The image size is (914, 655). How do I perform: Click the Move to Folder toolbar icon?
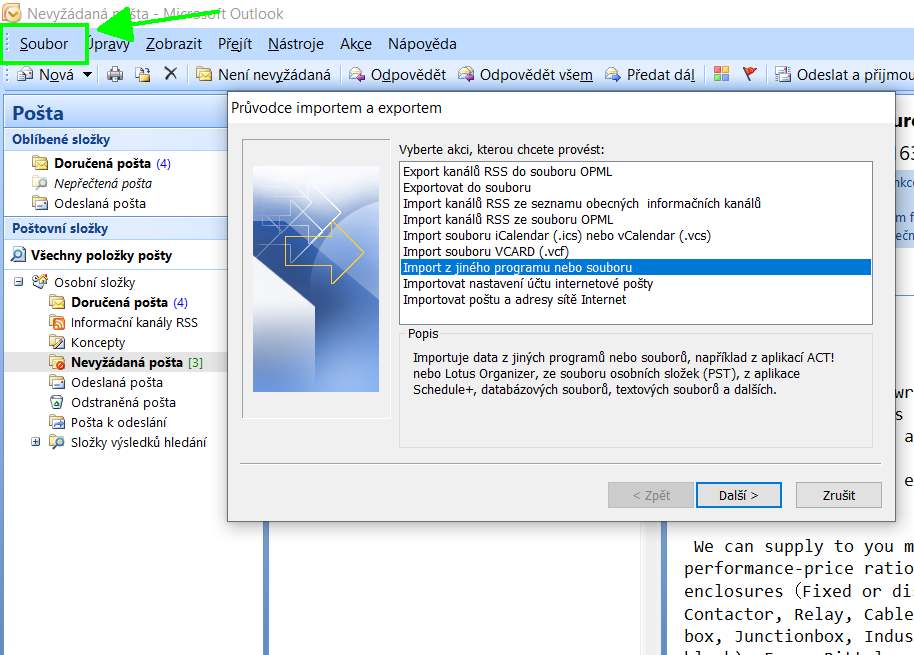(x=143, y=74)
